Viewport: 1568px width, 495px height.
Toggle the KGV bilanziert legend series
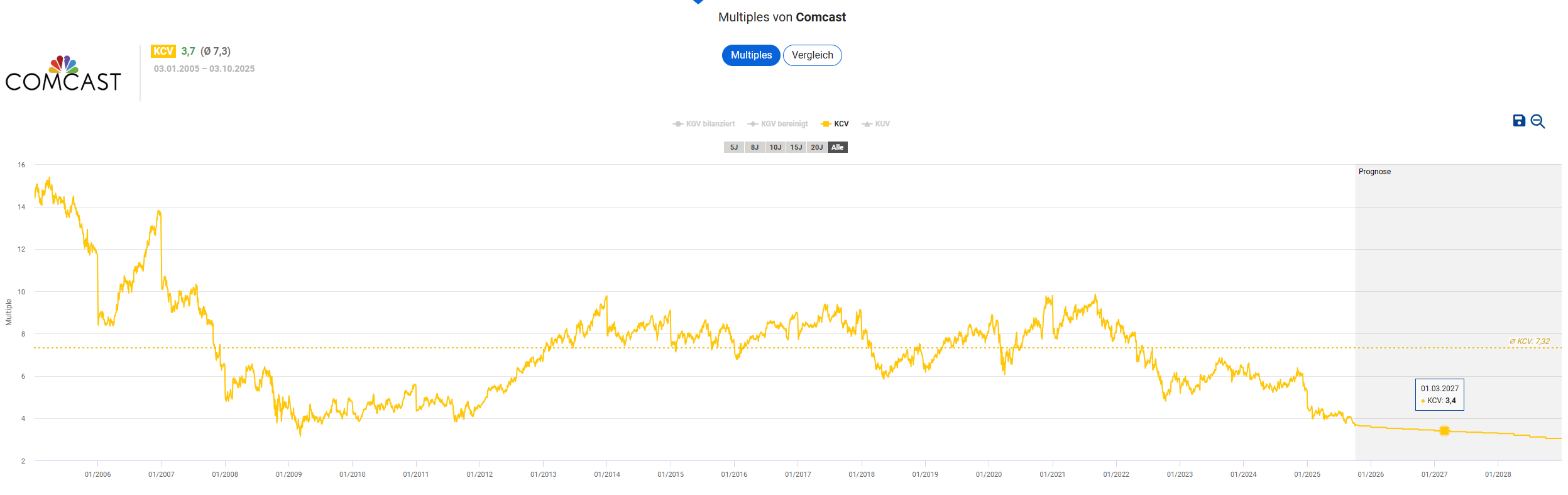(704, 124)
